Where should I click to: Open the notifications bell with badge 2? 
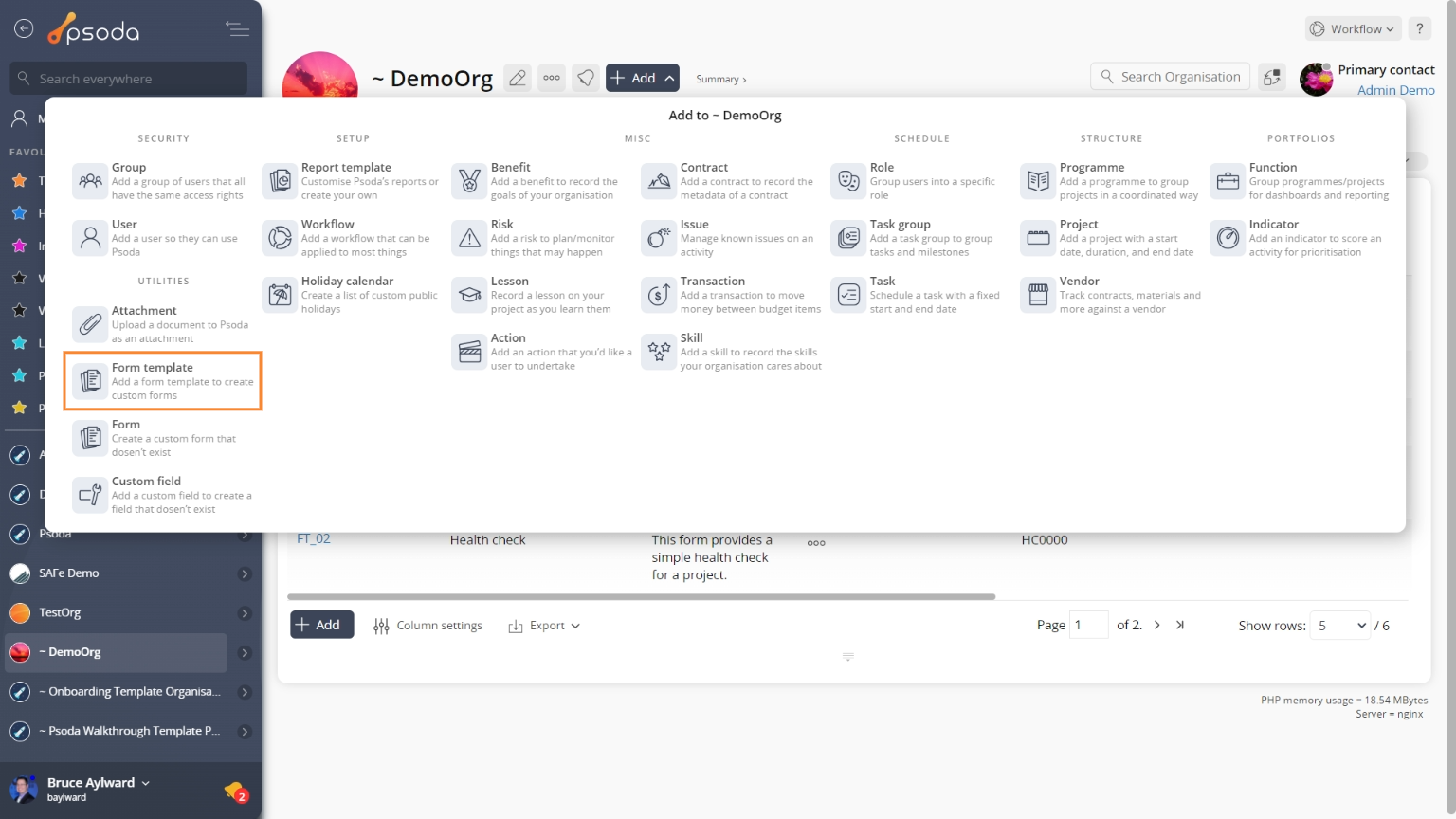click(x=235, y=791)
